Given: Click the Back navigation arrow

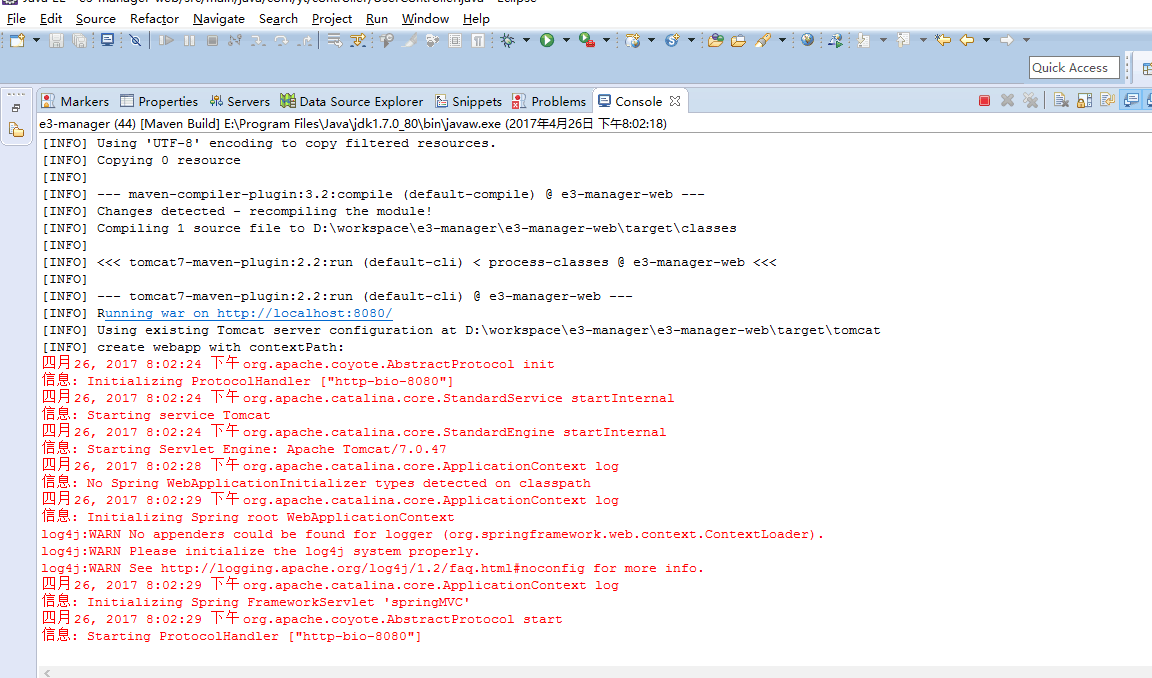Looking at the screenshot, I should coord(967,40).
